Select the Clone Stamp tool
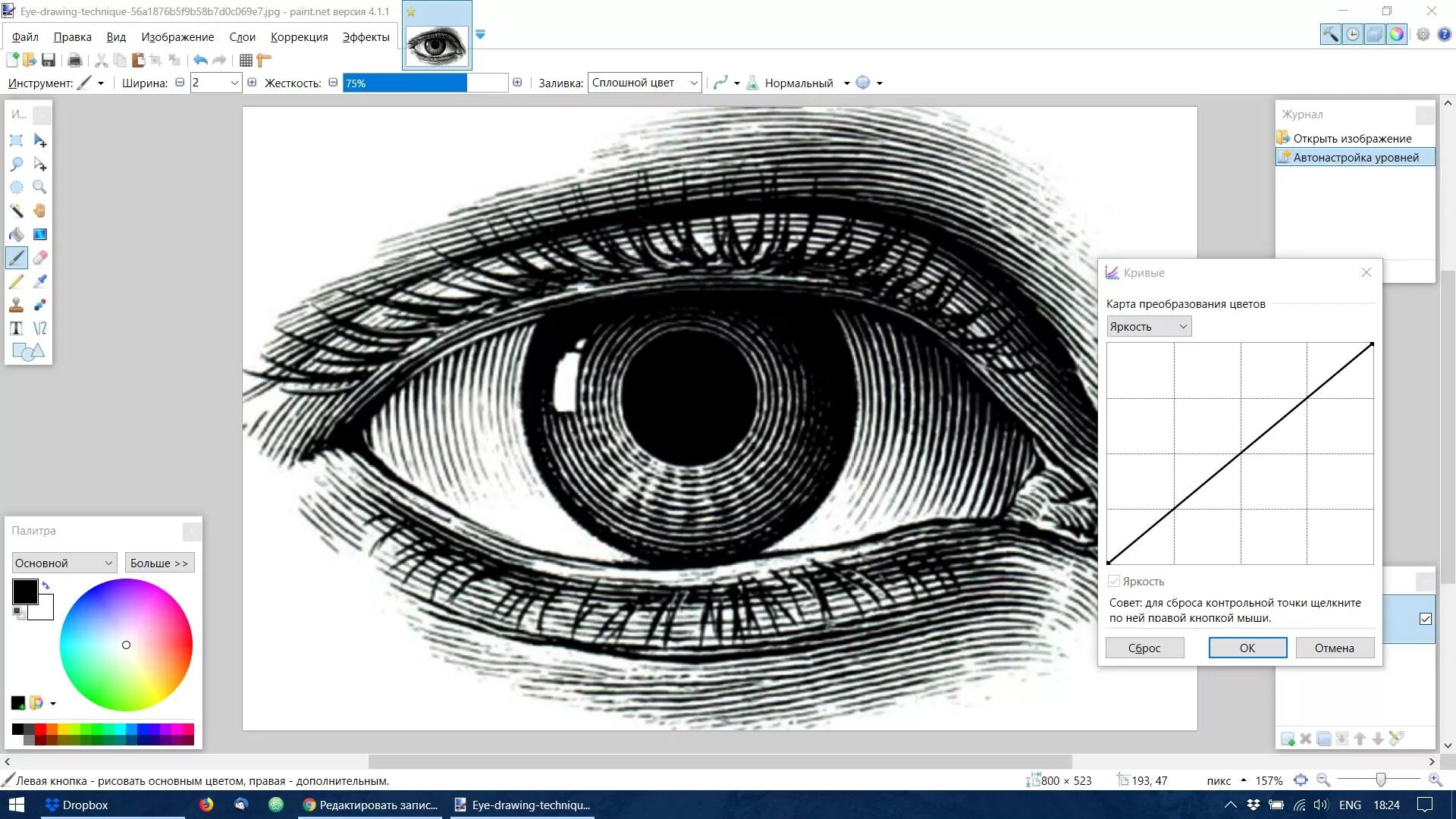1456x819 pixels. (16, 305)
